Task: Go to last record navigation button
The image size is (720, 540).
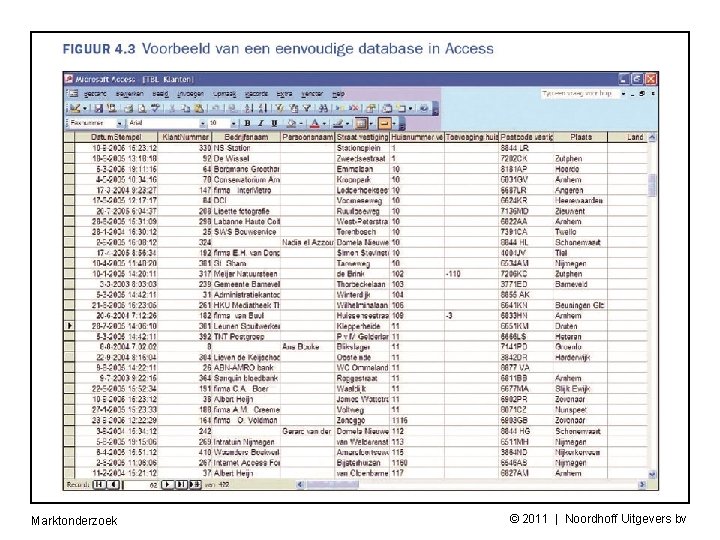Action: (x=181, y=484)
